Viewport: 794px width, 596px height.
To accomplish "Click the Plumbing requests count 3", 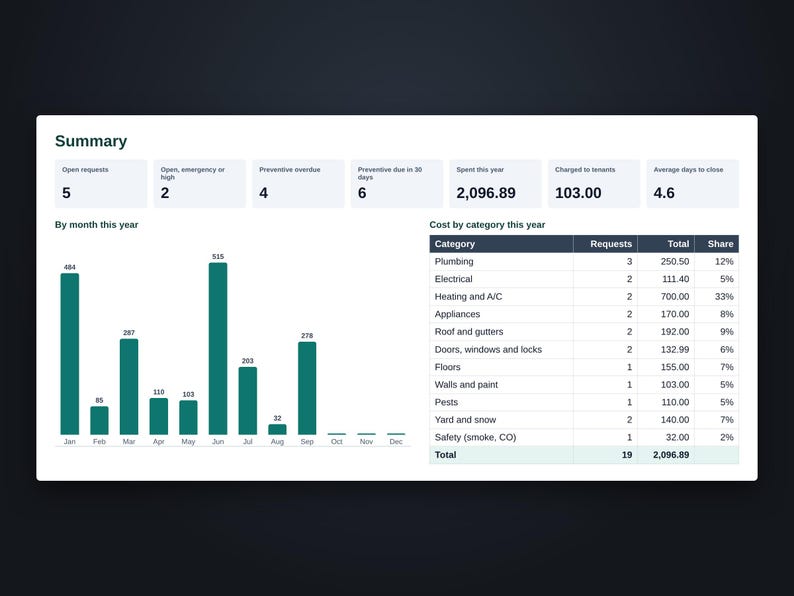I will pos(629,261).
